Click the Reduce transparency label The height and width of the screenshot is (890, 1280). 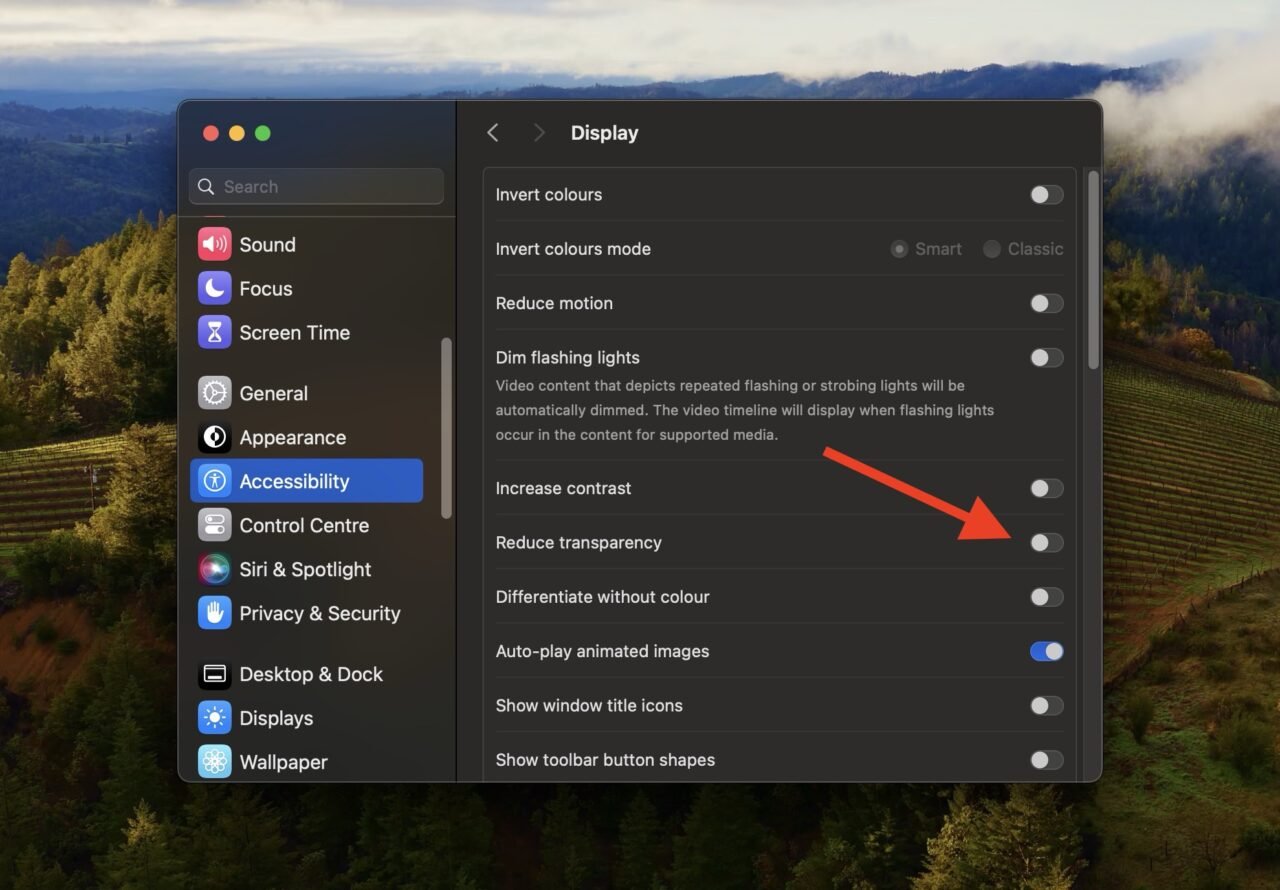tap(579, 542)
